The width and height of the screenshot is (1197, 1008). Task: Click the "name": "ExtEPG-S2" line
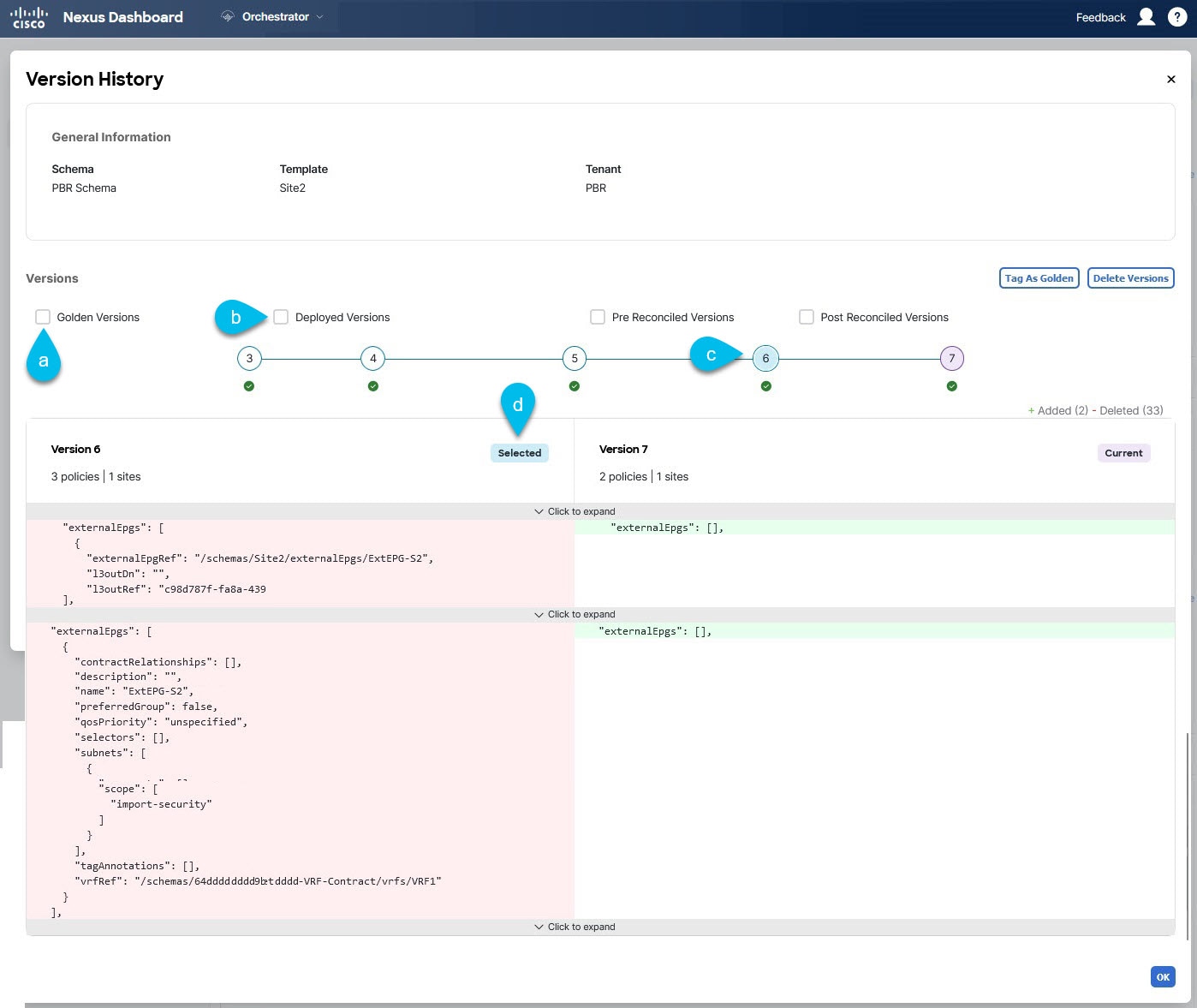point(134,691)
